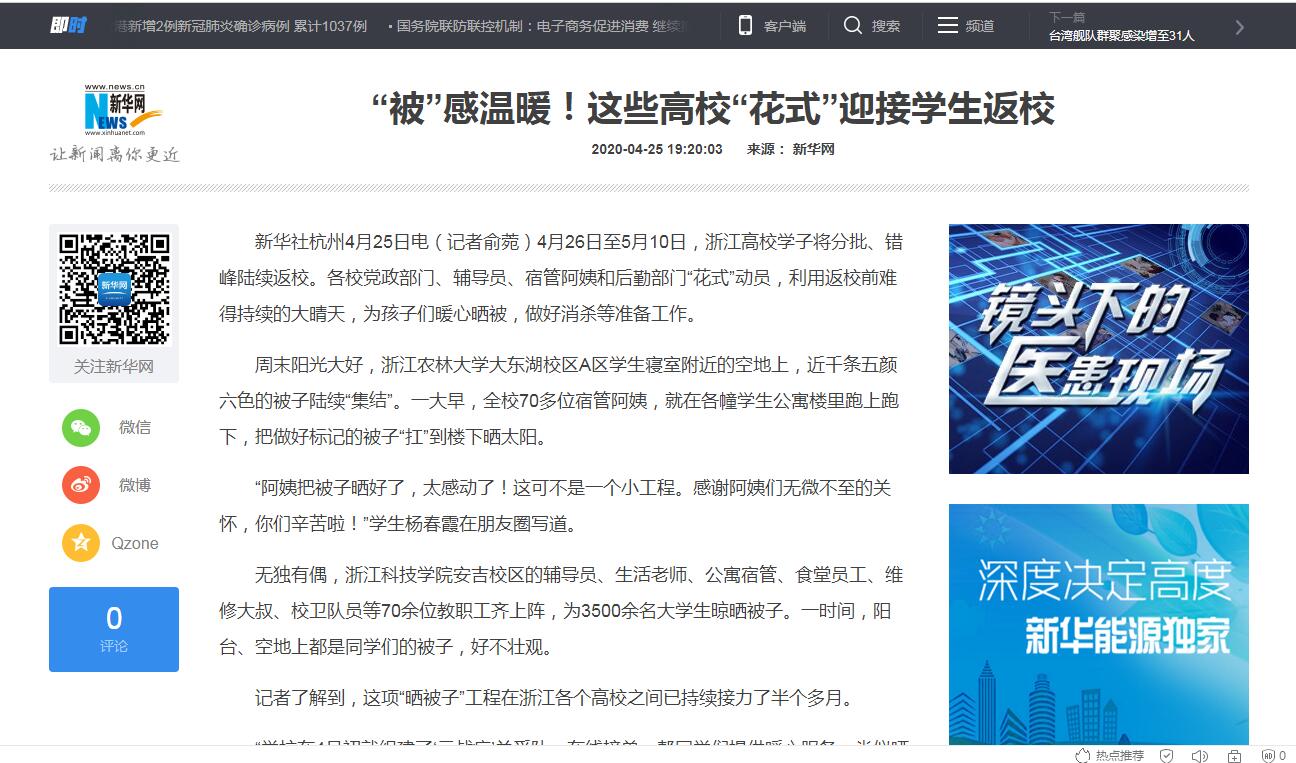This screenshot has width=1296, height=763.
Task: Toggle the speaker sound icon in status bar
Action: pos(1199,756)
